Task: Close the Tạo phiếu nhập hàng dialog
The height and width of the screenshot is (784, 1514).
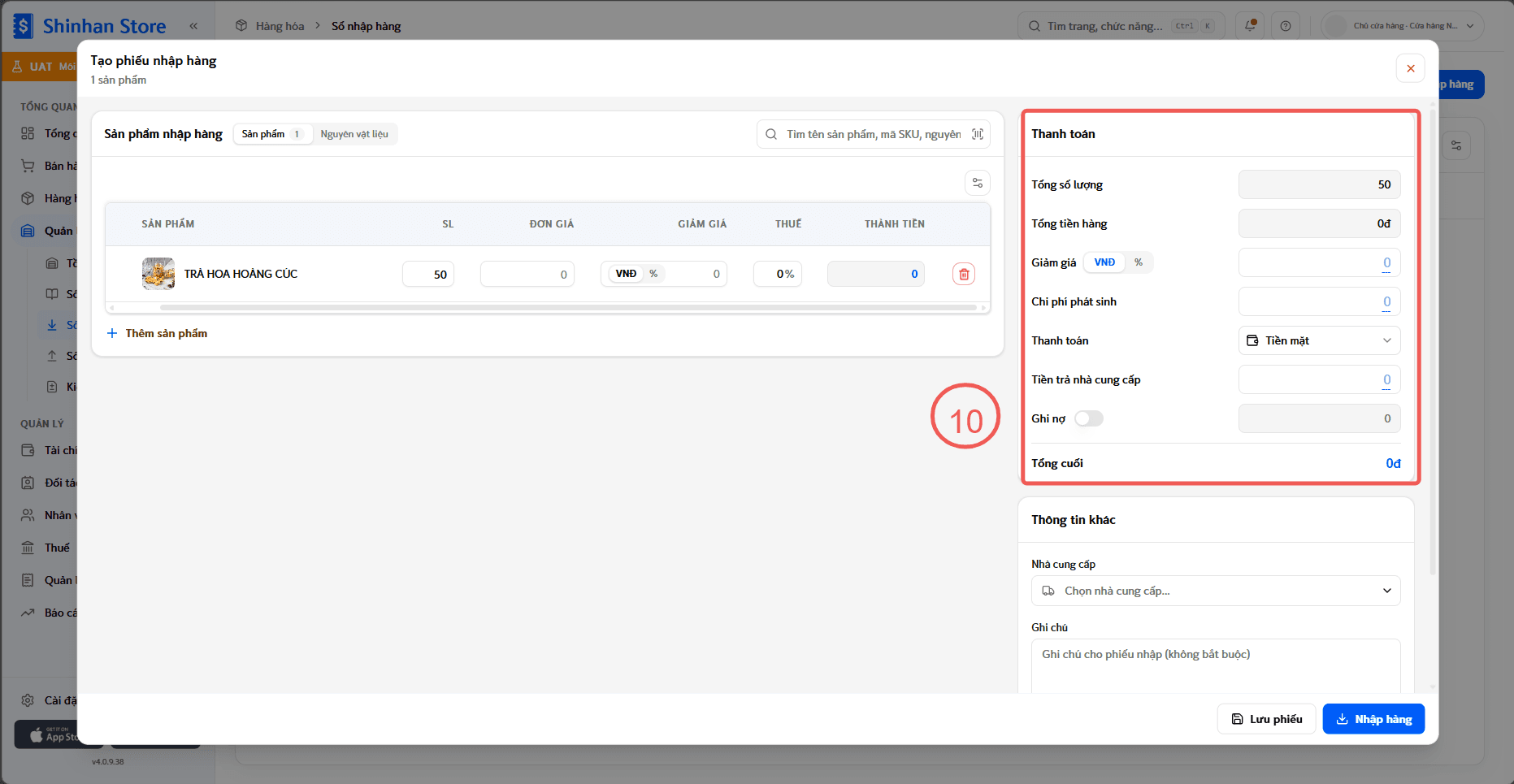Action: [x=1411, y=69]
